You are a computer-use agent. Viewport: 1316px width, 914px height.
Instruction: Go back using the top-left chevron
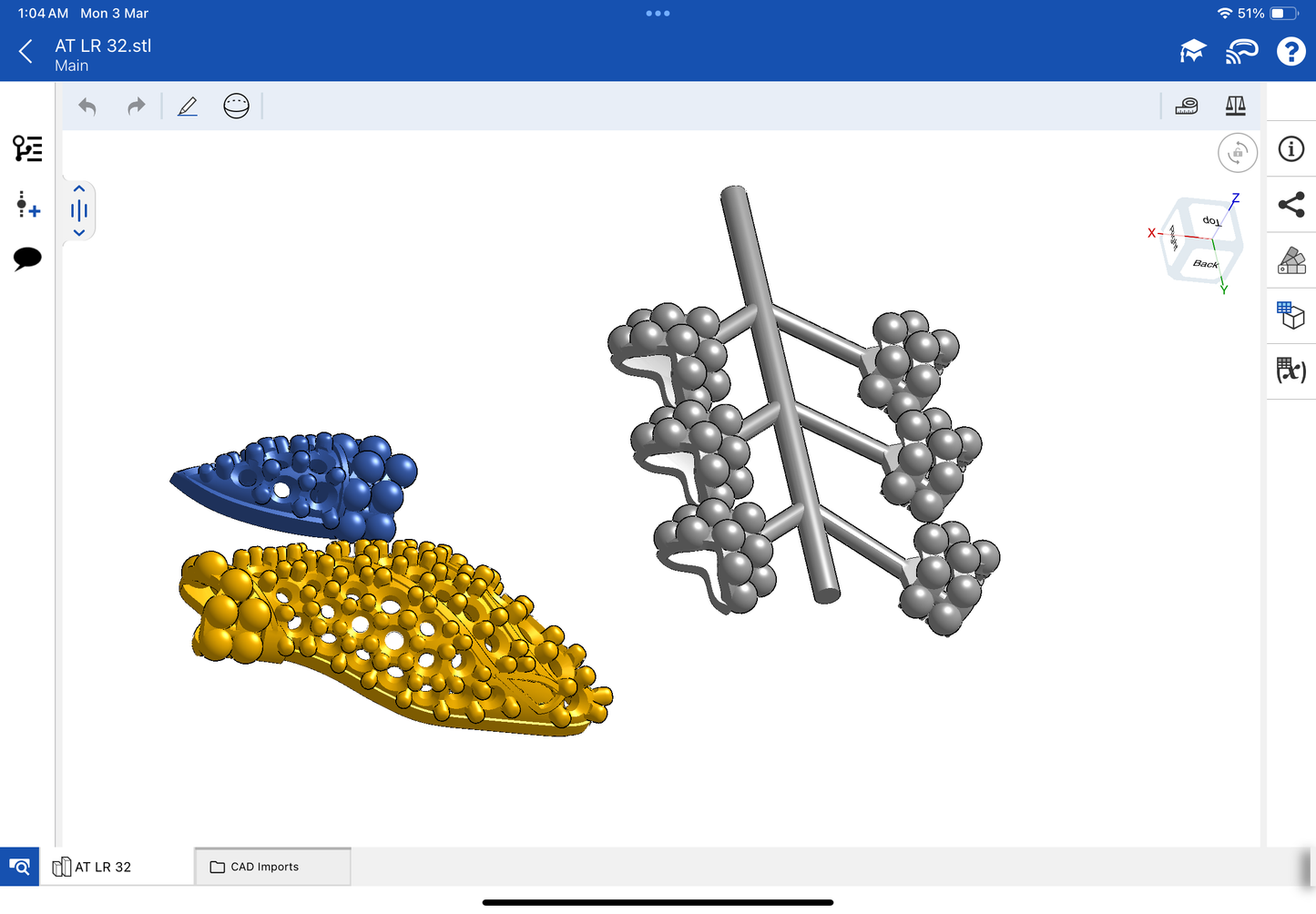pyautogui.click(x=26, y=52)
